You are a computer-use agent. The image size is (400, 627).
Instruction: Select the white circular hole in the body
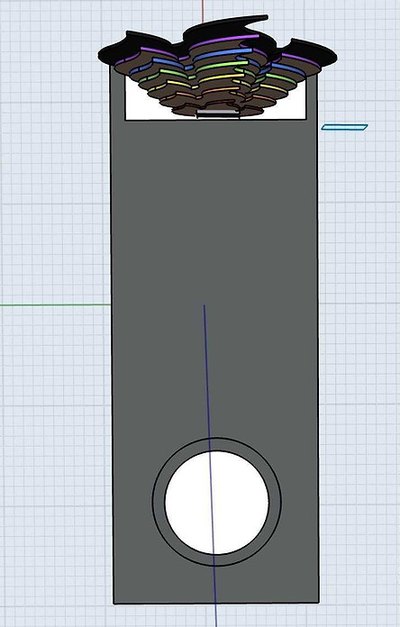point(216,503)
